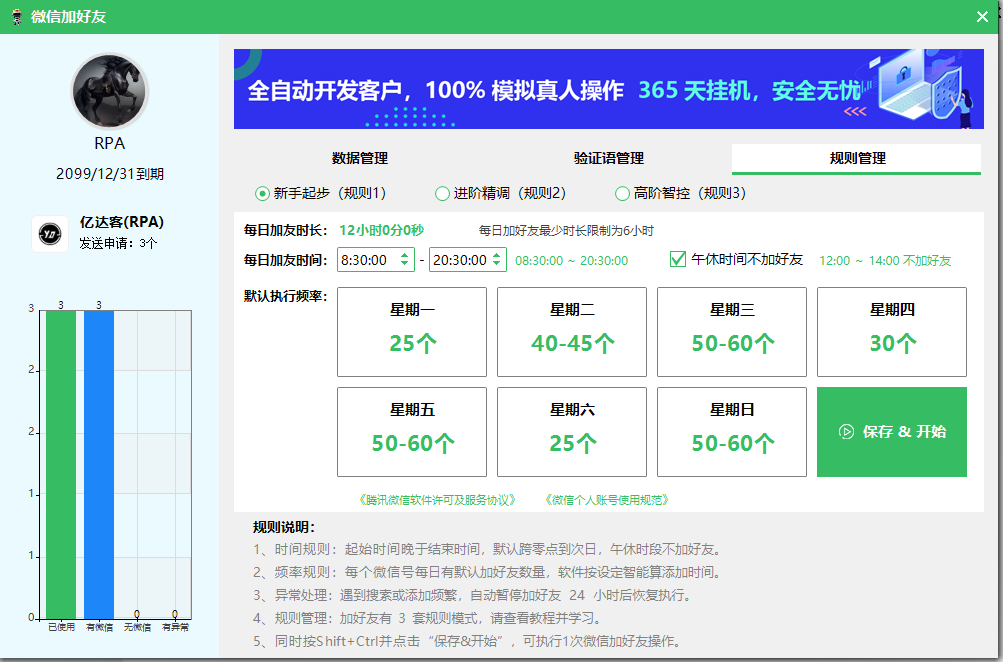Open the 星期五 50-60个 frequency card

tap(412, 432)
